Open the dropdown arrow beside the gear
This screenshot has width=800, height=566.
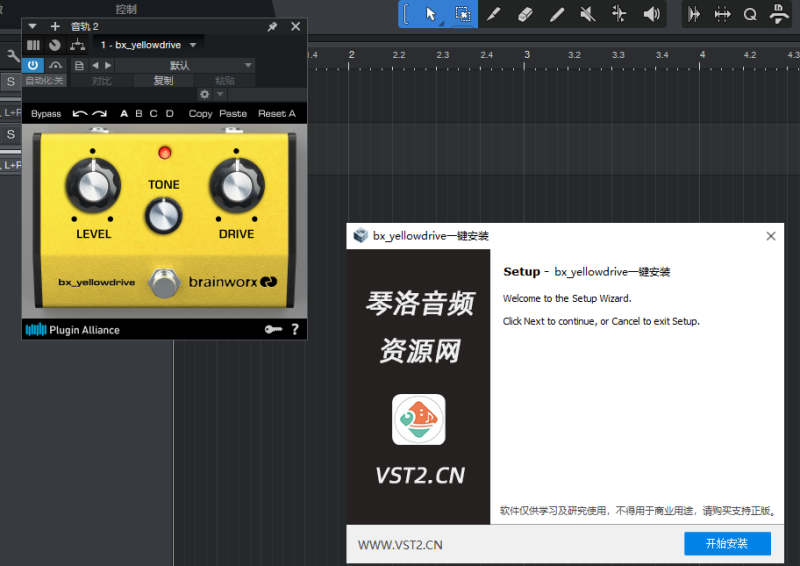coord(220,94)
